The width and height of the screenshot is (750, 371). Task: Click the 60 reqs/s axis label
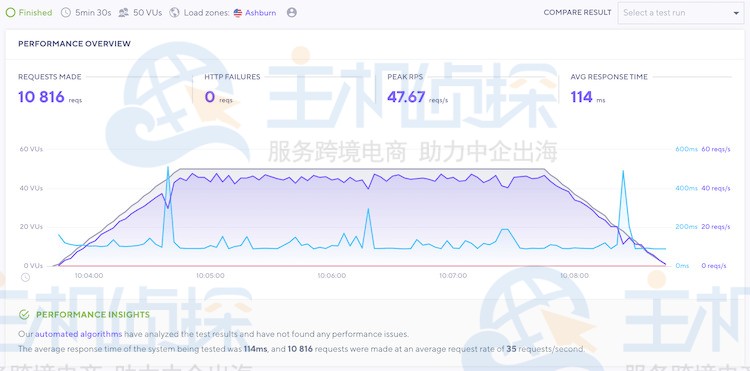coord(716,149)
